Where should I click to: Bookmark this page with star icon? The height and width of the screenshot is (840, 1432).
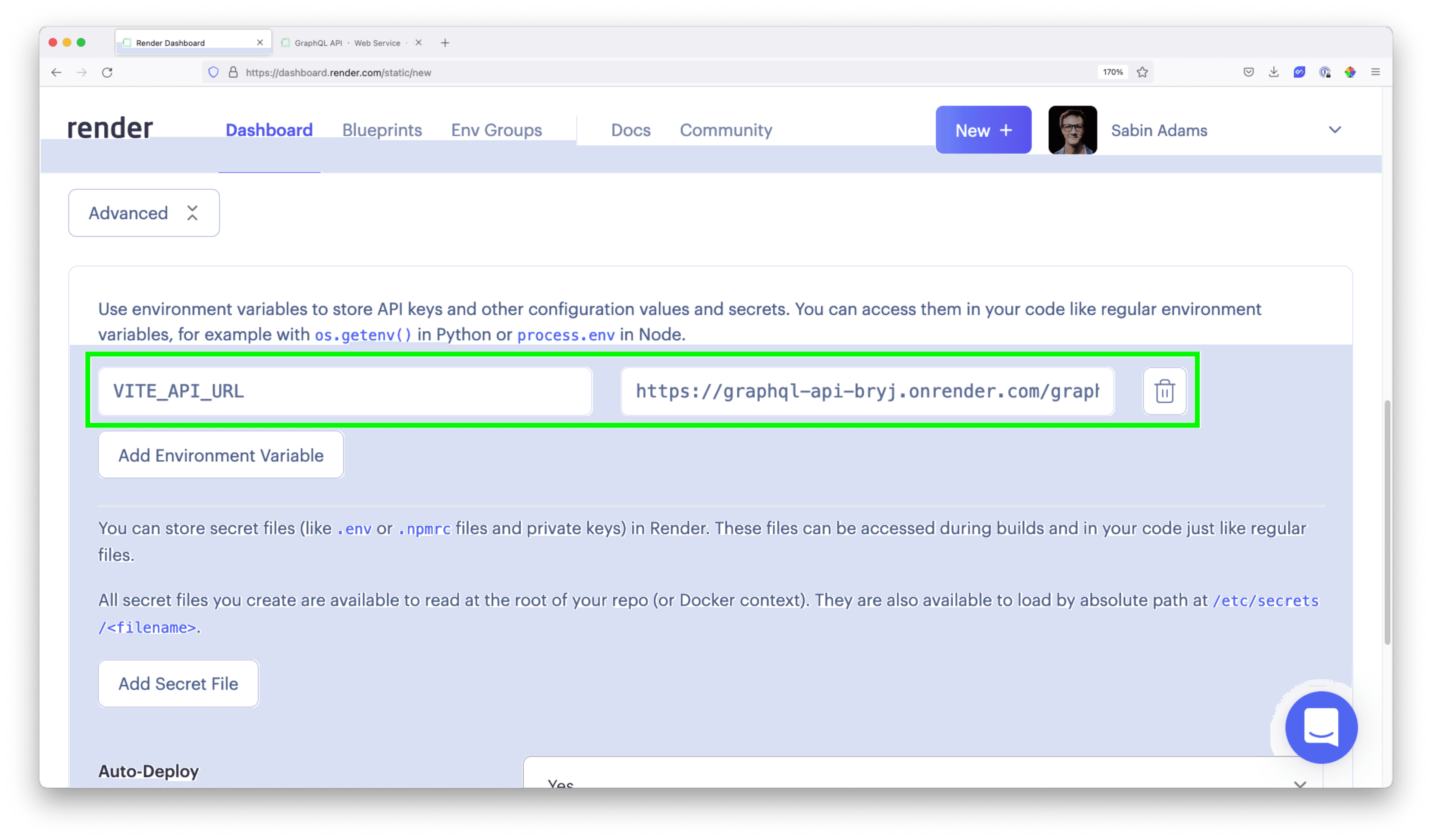coord(1142,72)
